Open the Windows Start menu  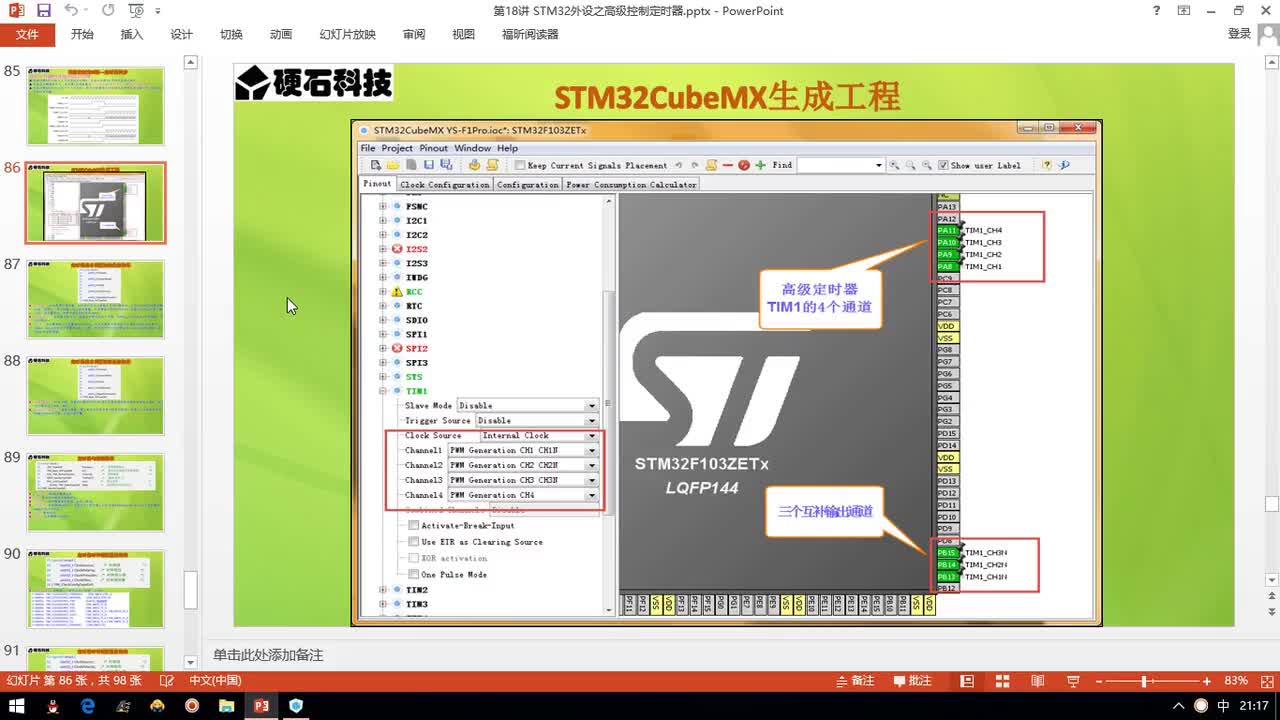(x=17, y=706)
